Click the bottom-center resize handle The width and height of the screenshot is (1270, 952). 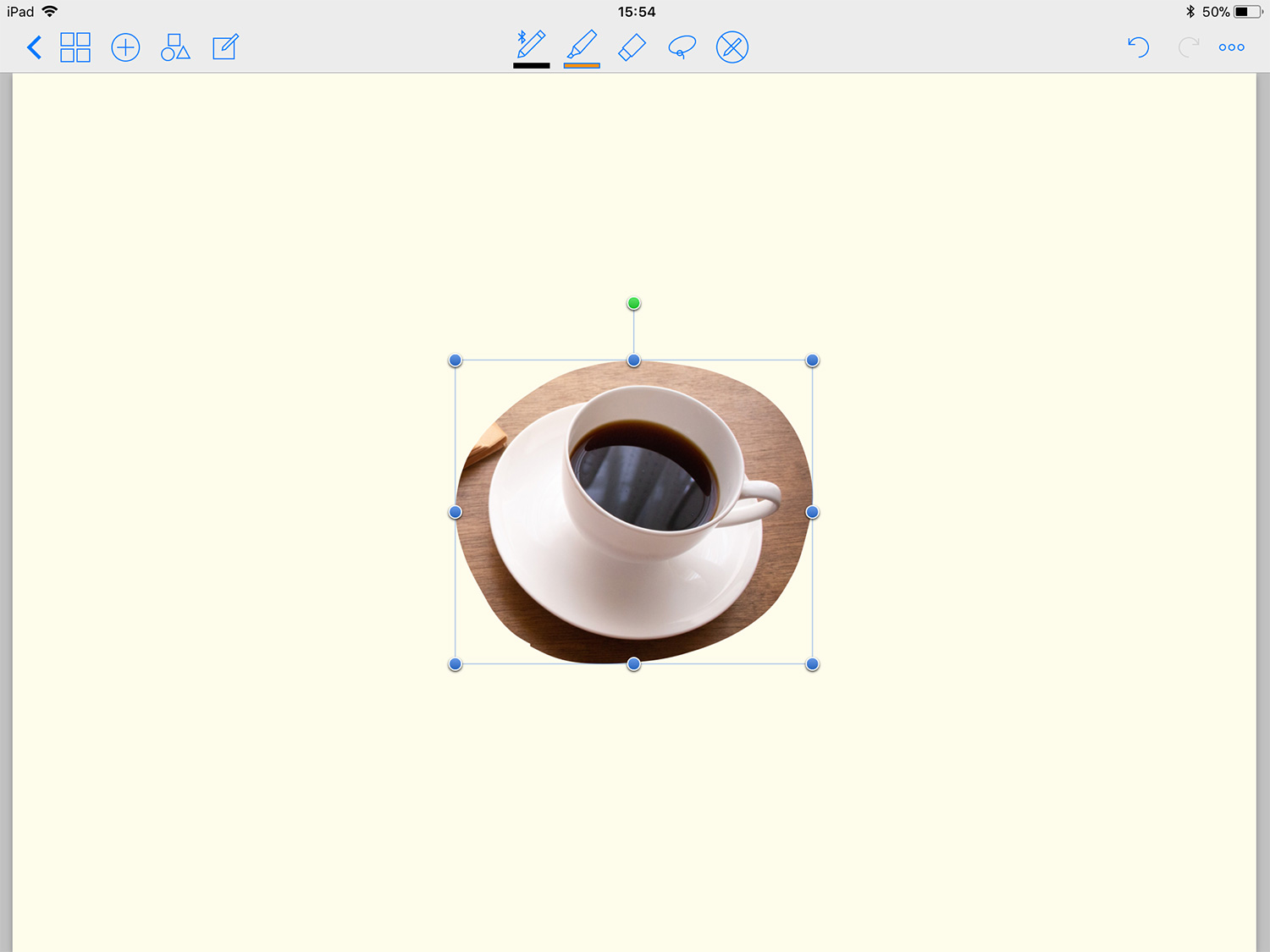[634, 664]
